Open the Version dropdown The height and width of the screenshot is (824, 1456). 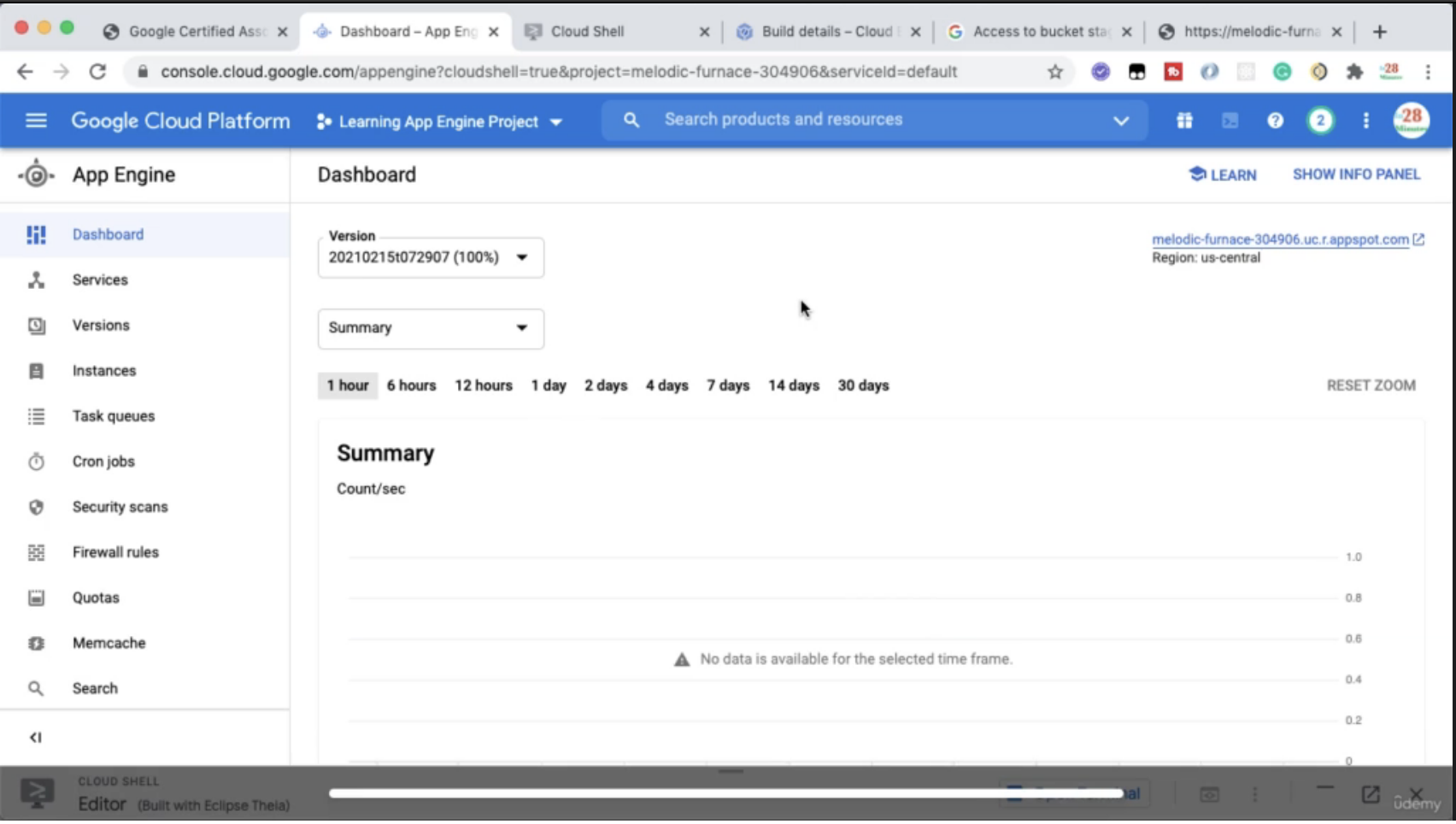click(431, 257)
